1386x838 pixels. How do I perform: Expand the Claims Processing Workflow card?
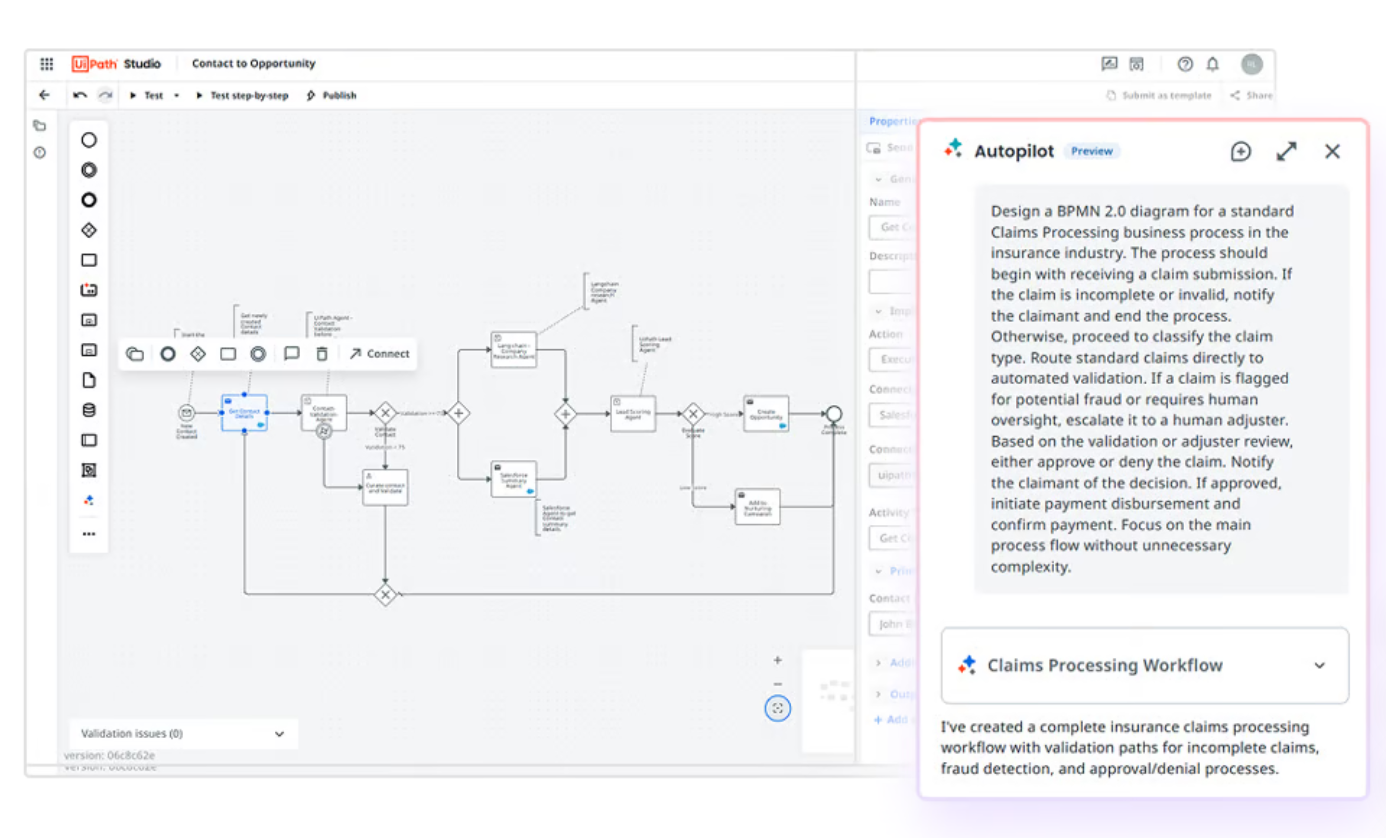[1319, 666]
